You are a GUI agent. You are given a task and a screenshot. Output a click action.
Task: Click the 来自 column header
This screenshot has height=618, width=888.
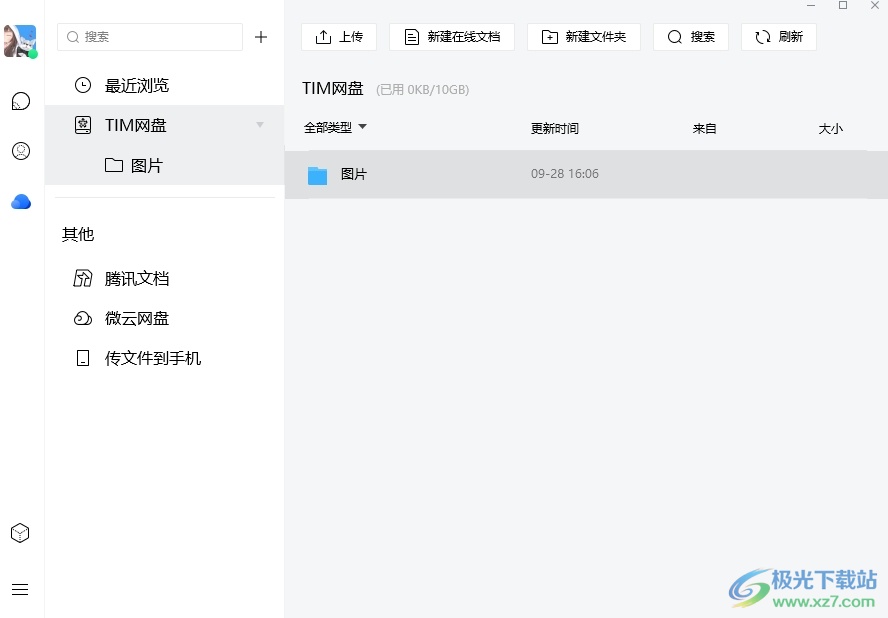tap(705, 129)
